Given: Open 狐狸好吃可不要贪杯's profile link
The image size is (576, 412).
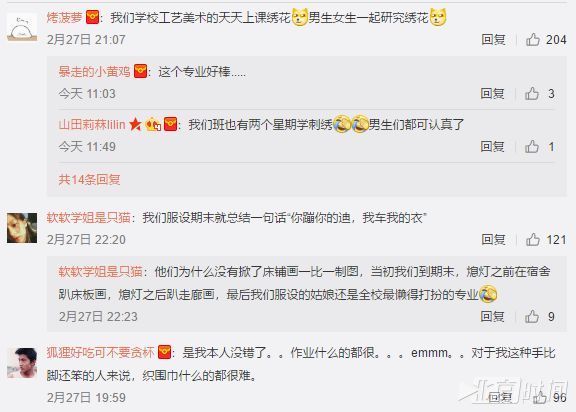Looking at the screenshot, I should tap(100, 353).
